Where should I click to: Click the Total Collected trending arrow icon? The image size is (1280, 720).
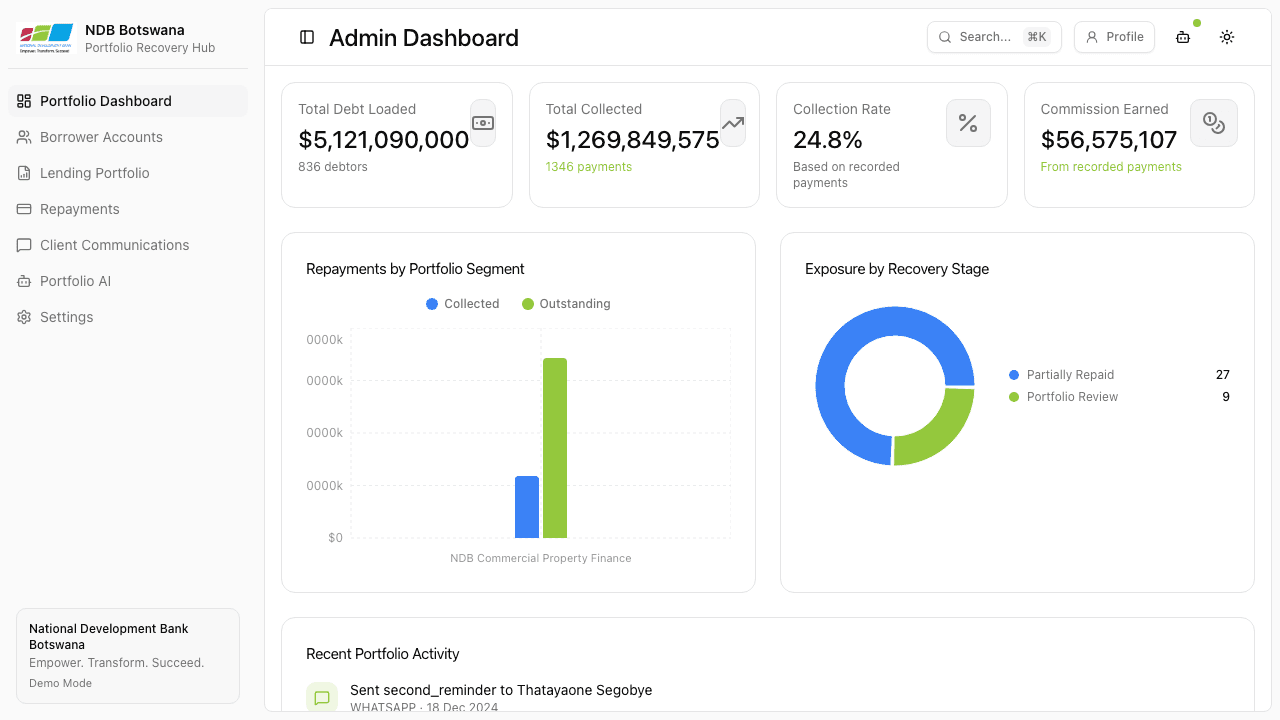[x=733, y=123]
